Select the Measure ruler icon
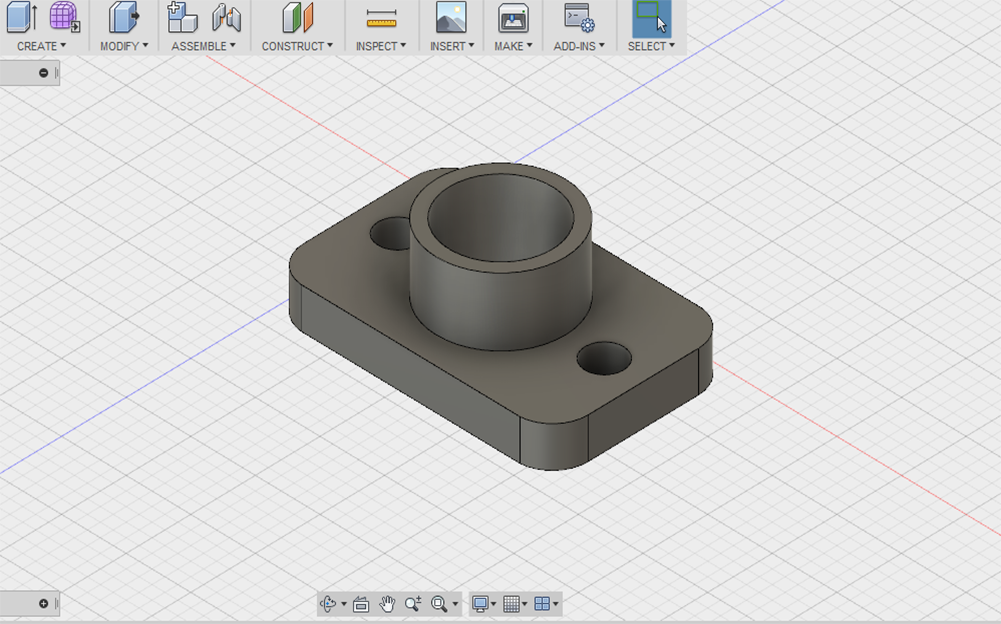 click(381, 18)
